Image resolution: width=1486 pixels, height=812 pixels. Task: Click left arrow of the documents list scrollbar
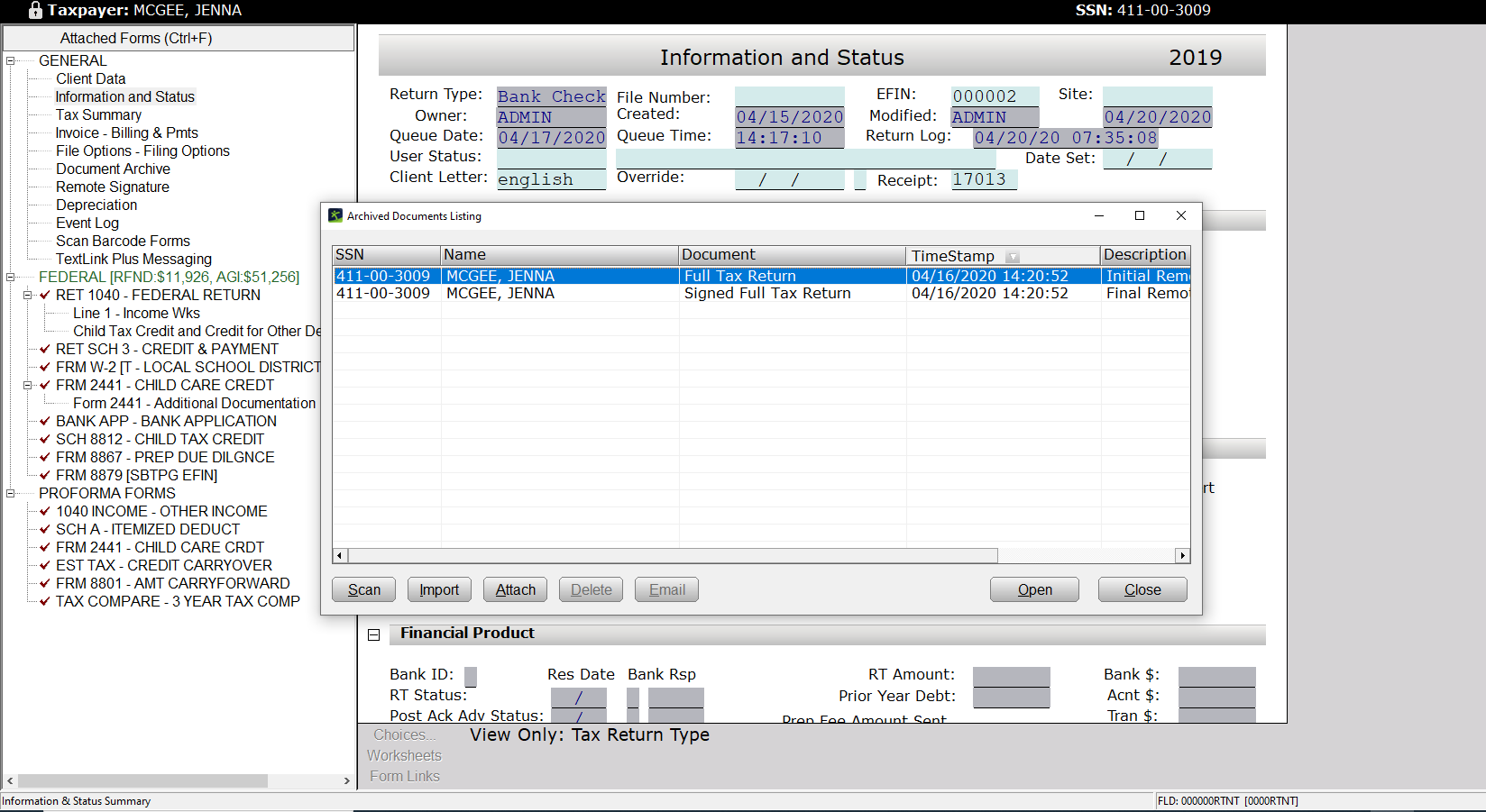tap(340, 556)
